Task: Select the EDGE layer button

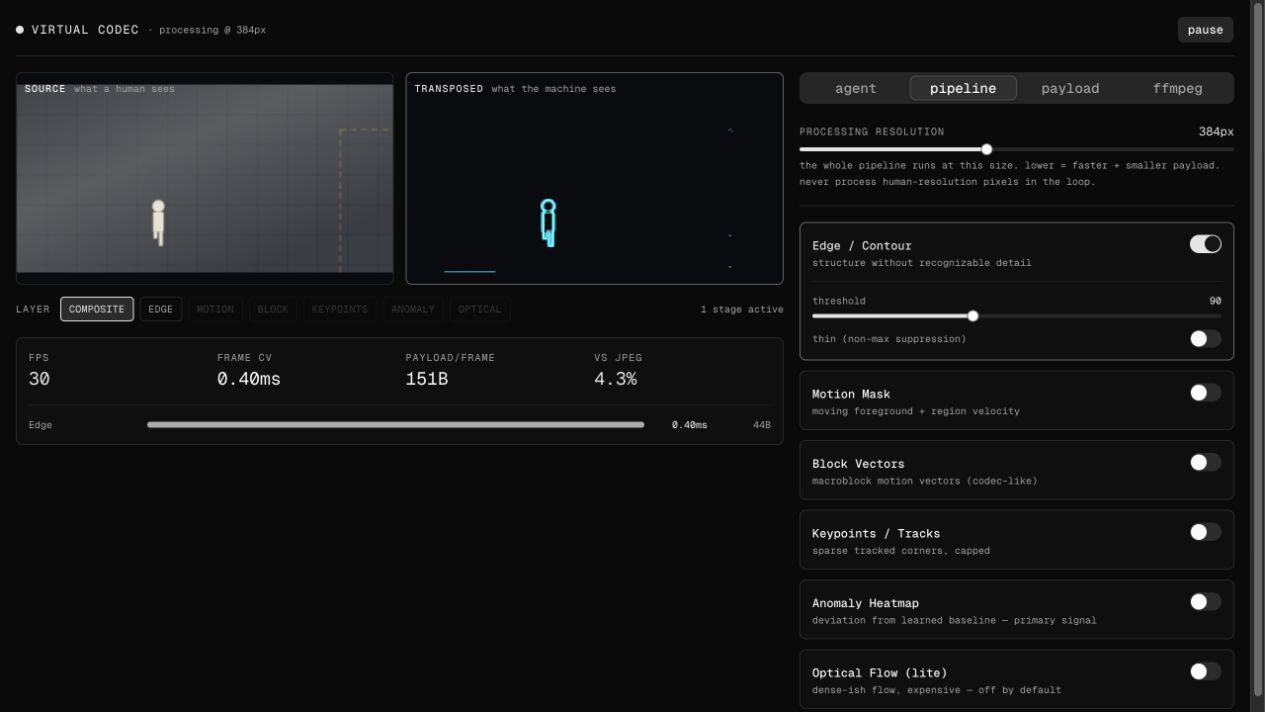Action: pyautogui.click(x=161, y=309)
